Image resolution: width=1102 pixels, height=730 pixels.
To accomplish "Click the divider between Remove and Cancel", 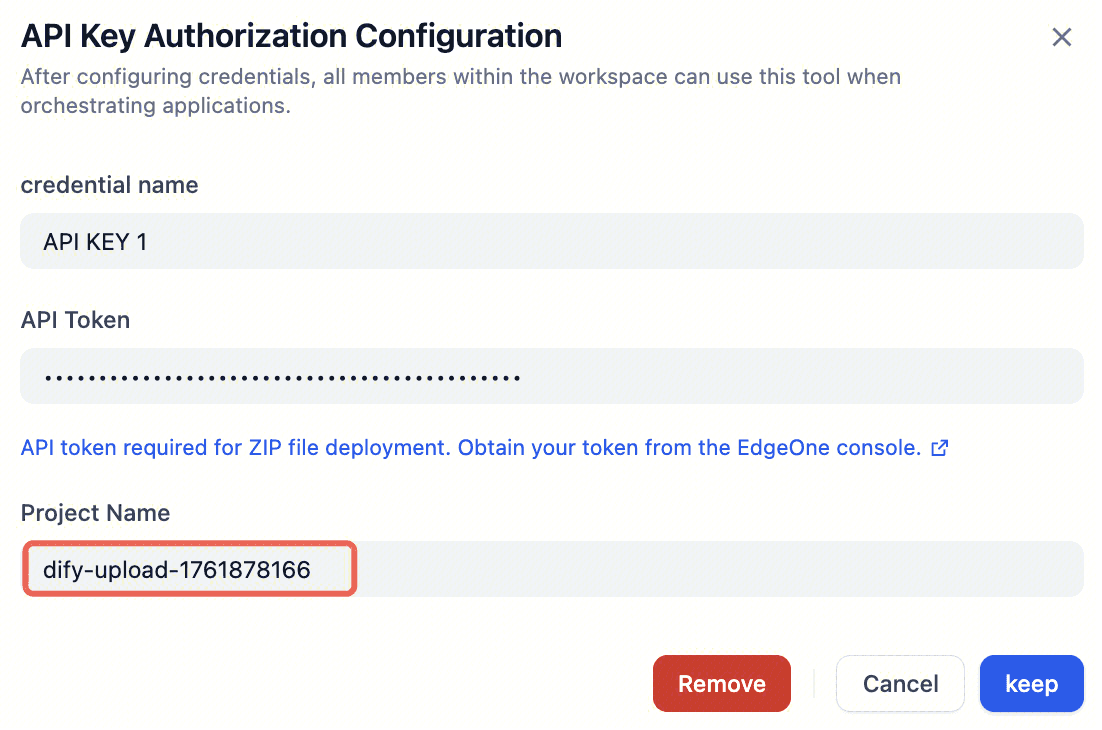I will pyautogui.click(x=814, y=684).
